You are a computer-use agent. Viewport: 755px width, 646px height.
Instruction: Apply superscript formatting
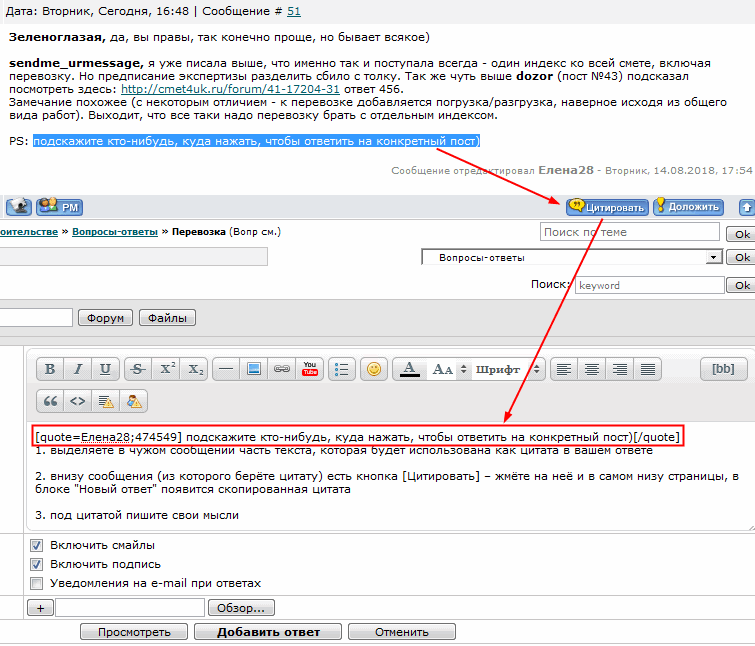166,369
